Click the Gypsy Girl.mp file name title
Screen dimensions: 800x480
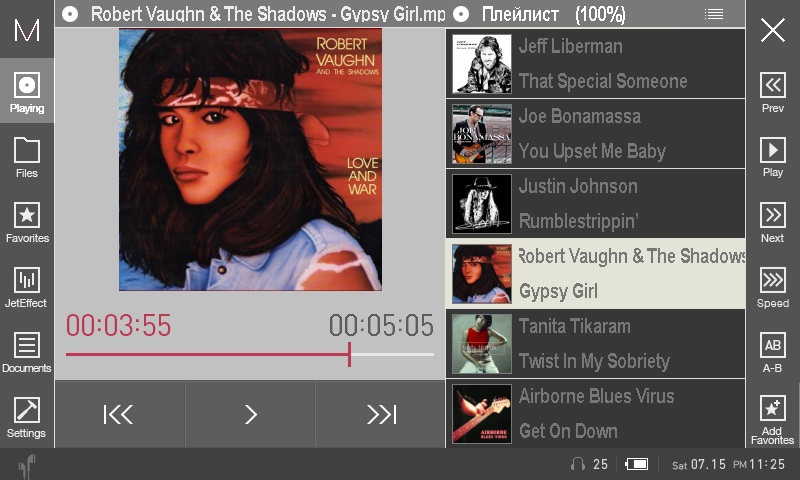(x=268, y=14)
